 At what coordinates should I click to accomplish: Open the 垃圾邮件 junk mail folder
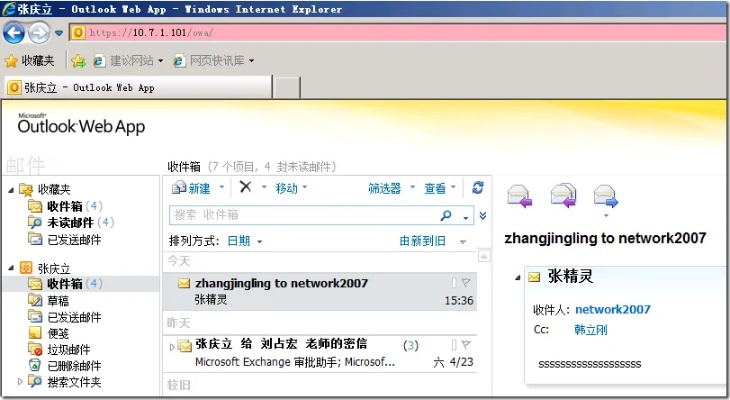point(59,350)
